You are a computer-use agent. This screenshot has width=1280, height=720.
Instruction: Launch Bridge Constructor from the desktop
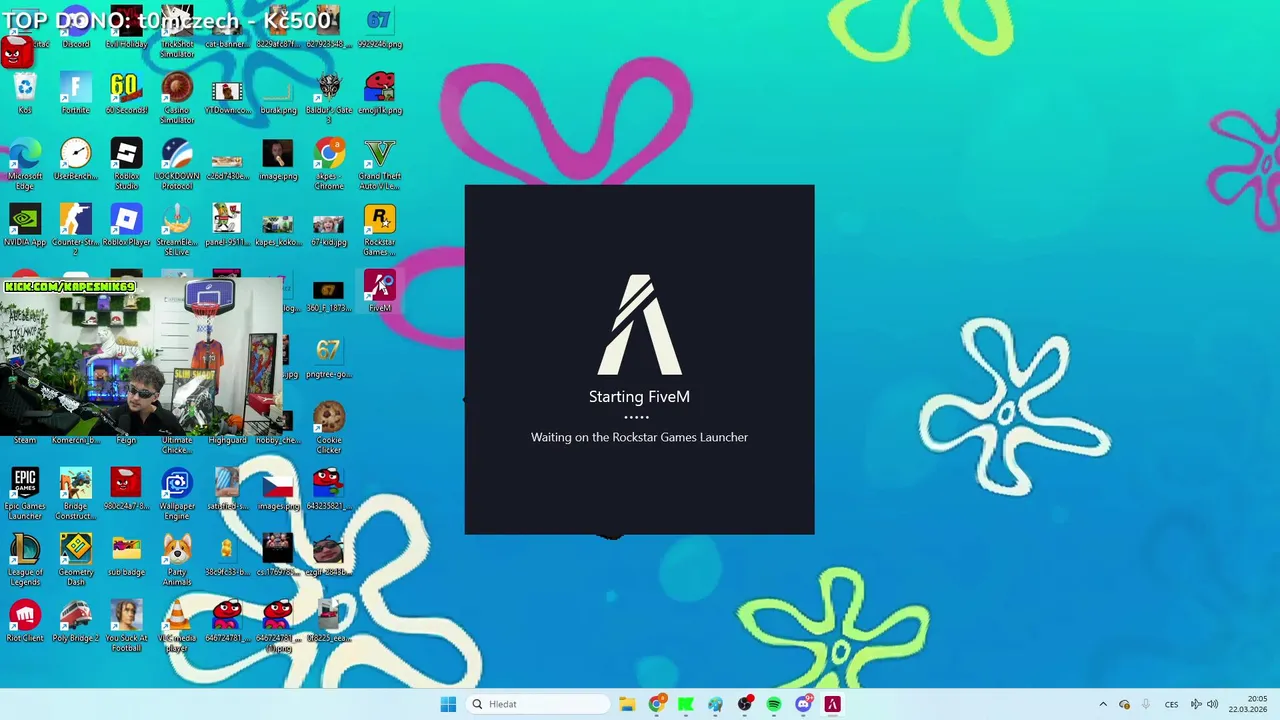pyautogui.click(x=76, y=494)
